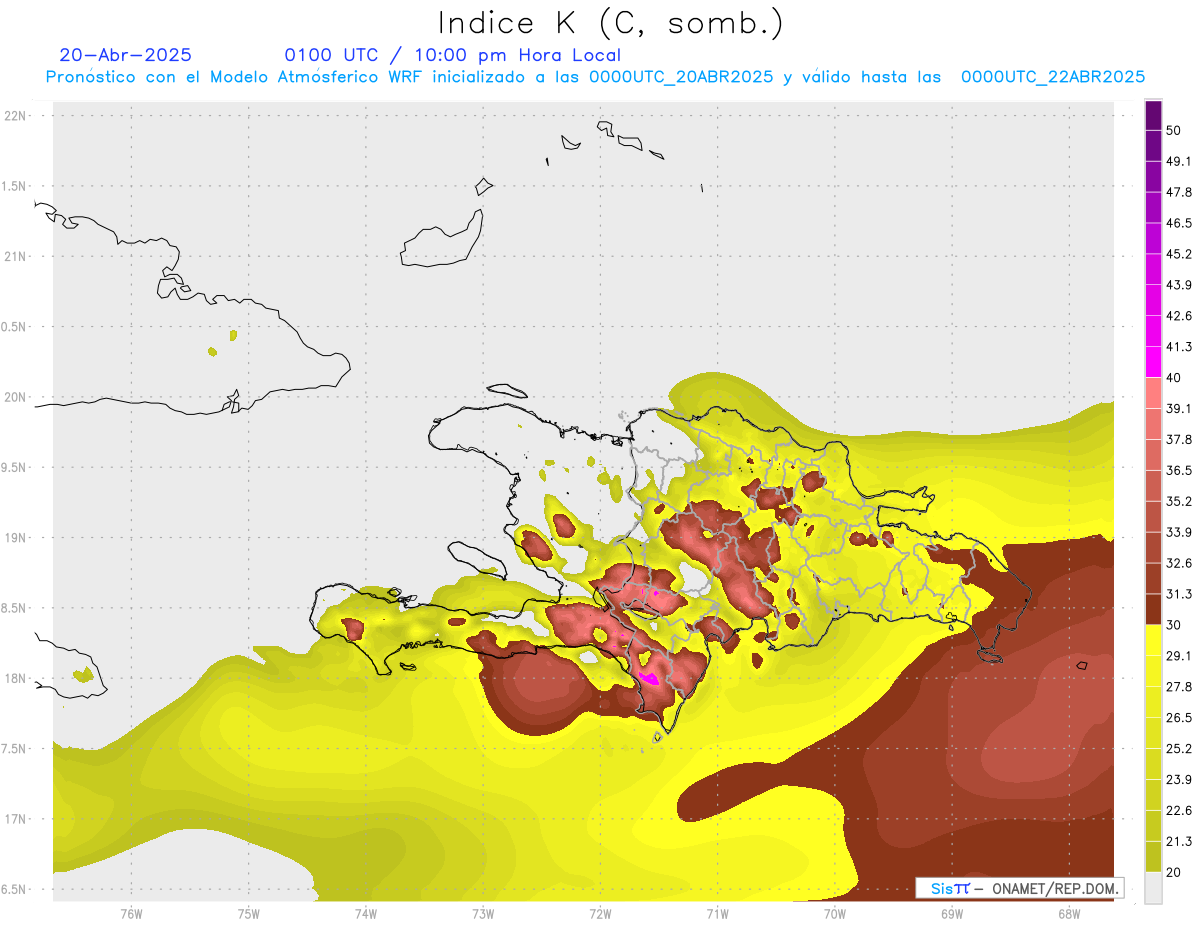This screenshot has height=927, width=1200.
Task: Click the legend value '42.6'
Action: tap(1179, 316)
